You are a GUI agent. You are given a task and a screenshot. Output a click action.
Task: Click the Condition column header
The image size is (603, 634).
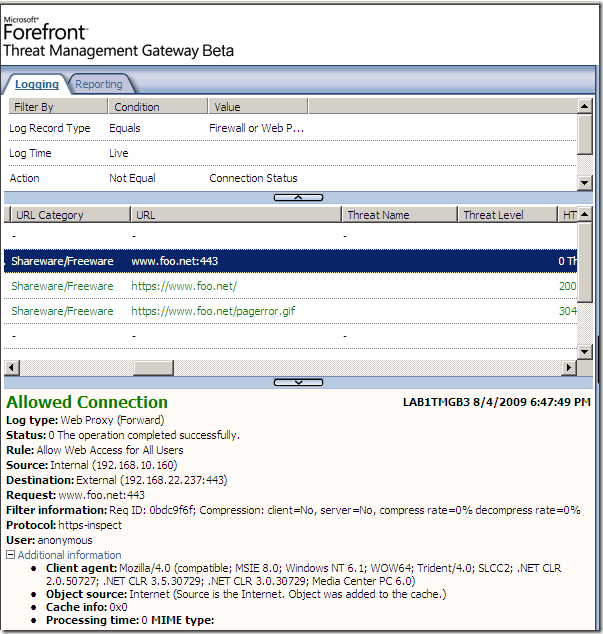coord(158,107)
